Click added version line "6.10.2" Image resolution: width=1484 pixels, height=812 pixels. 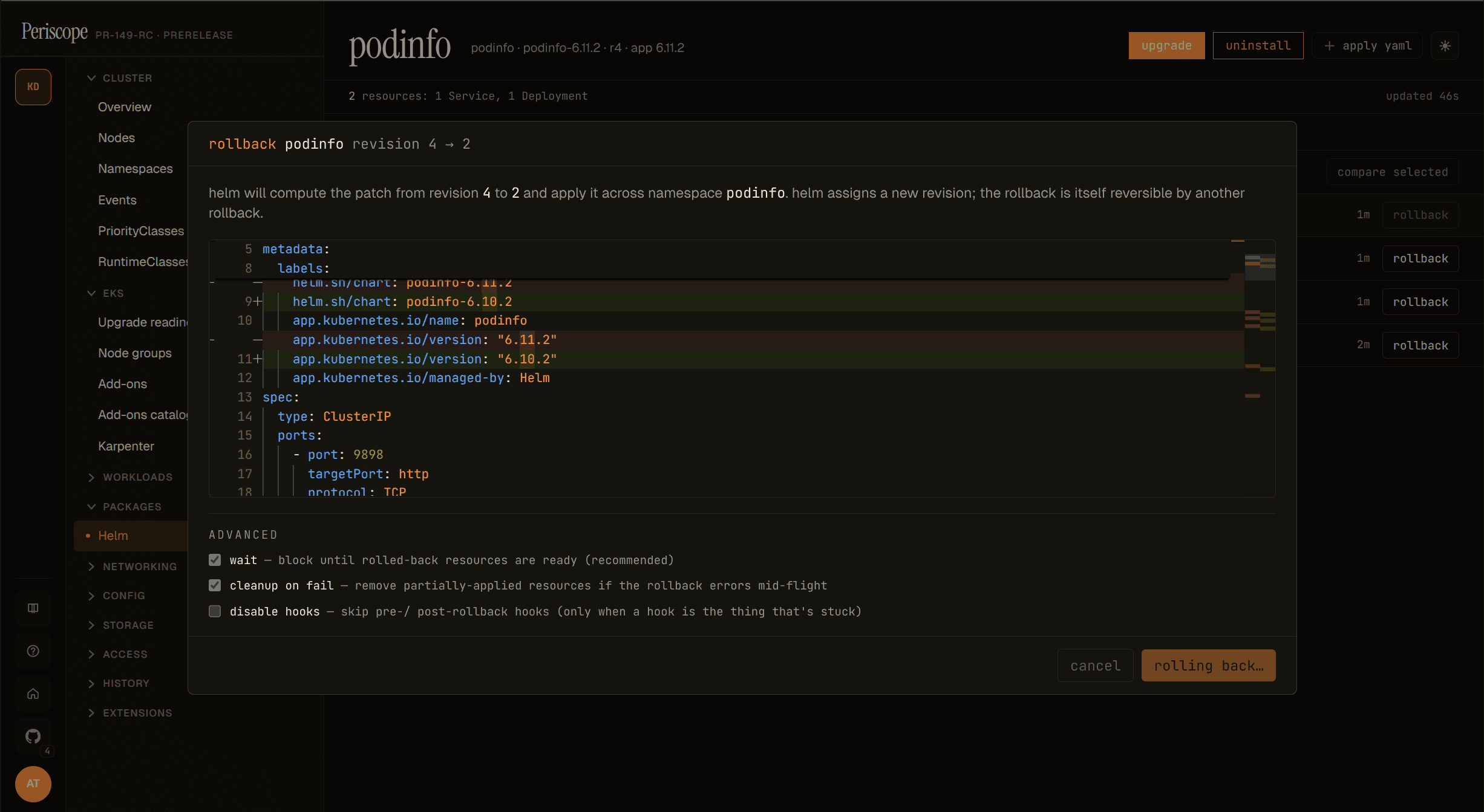pyautogui.click(x=753, y=359)
